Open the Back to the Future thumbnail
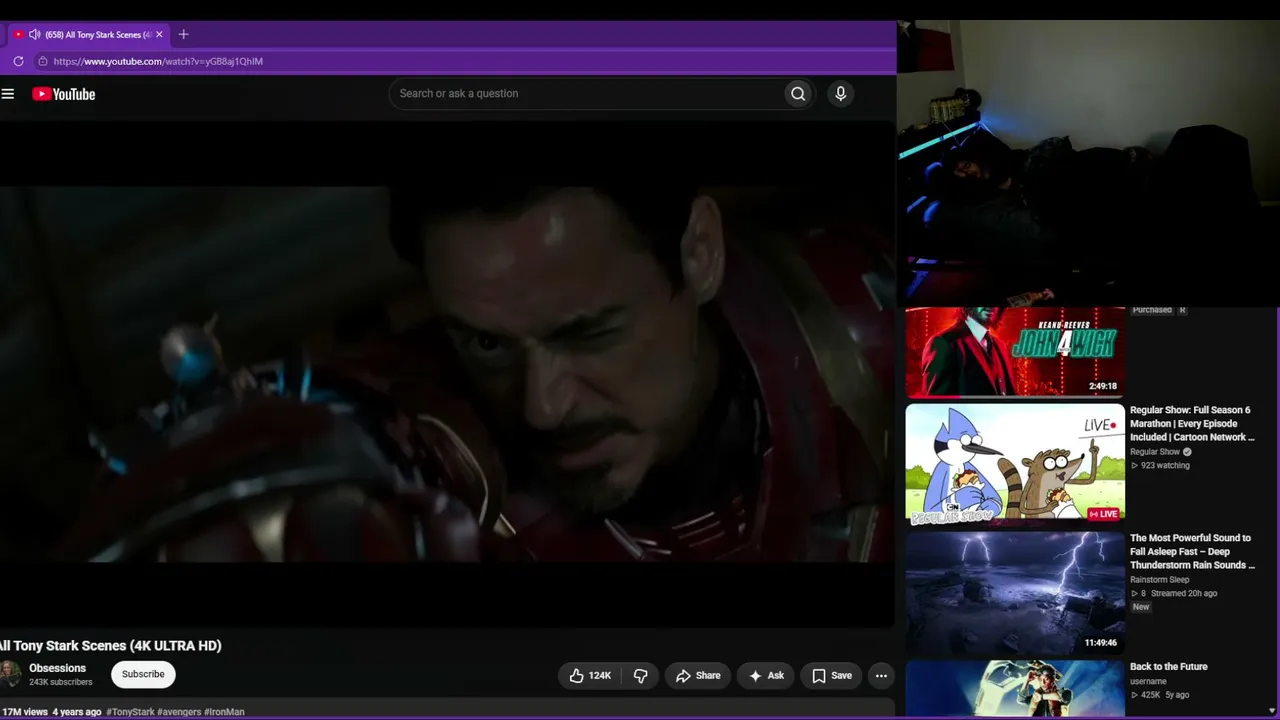1280x720 pixels. coord(1015,689)
